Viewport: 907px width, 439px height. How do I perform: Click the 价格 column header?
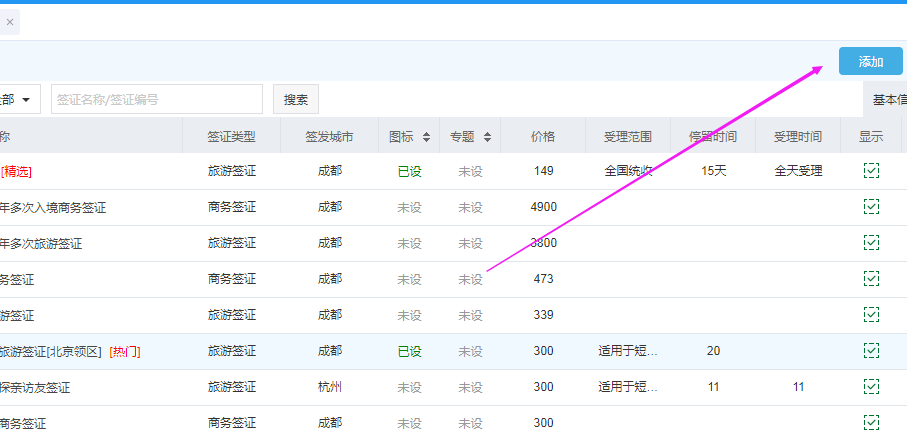pyautogui.click(x=543, y=137)
